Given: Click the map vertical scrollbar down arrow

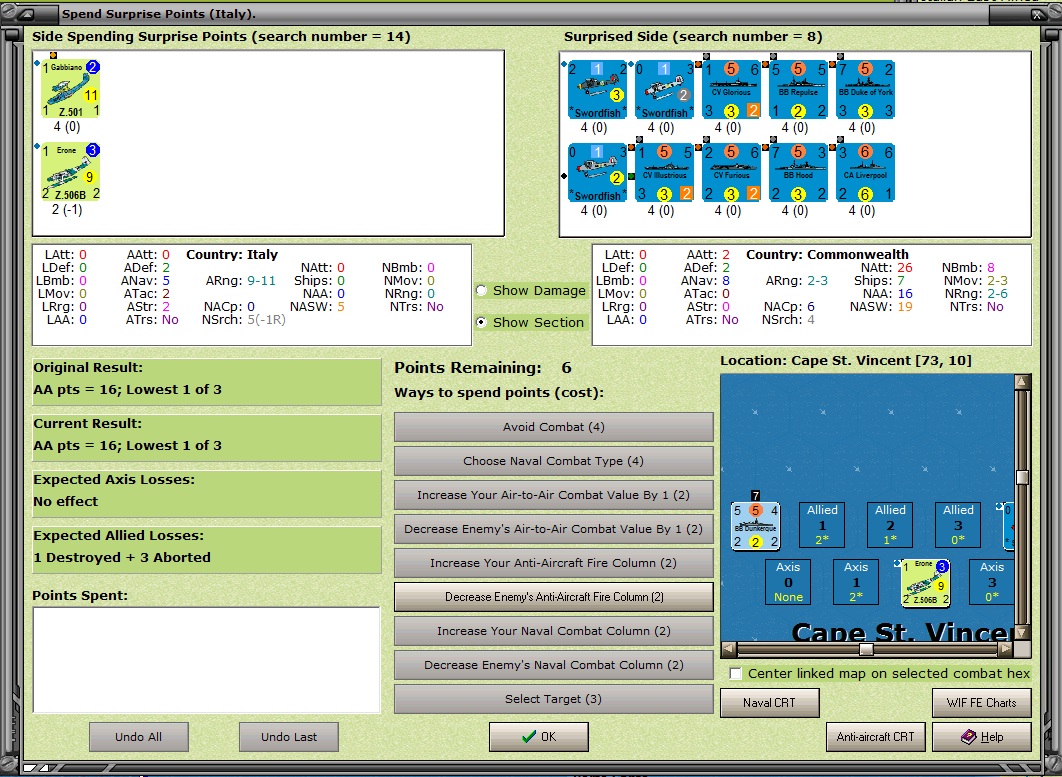Looking at the screenshot, I should [1022, 632].
